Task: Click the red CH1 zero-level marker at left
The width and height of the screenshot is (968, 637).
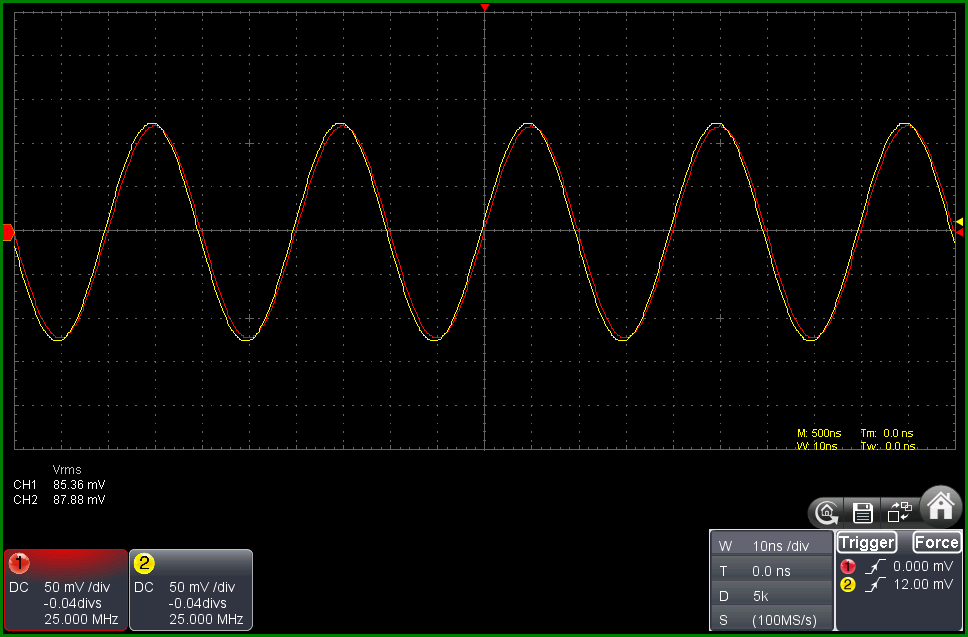Action: pyautogui.click(x=8, y=233)
